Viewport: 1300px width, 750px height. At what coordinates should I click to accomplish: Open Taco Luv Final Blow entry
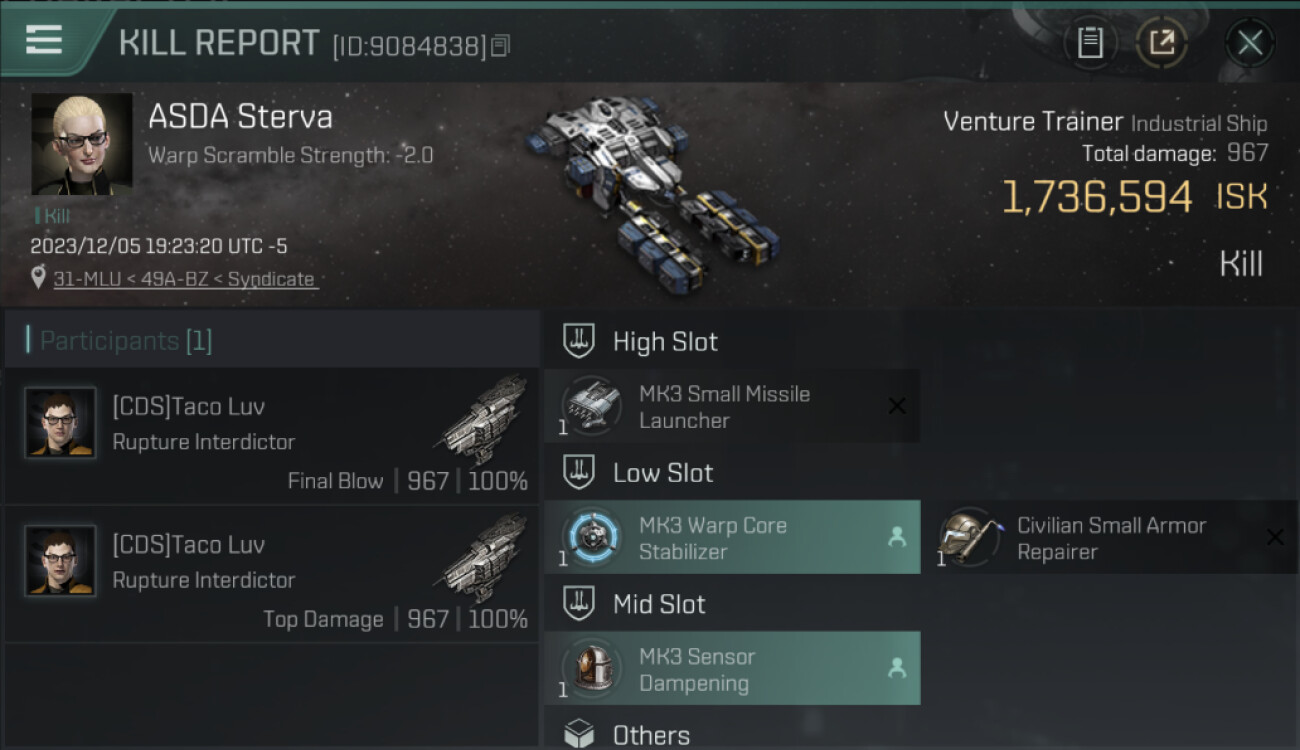click(272, 436)
